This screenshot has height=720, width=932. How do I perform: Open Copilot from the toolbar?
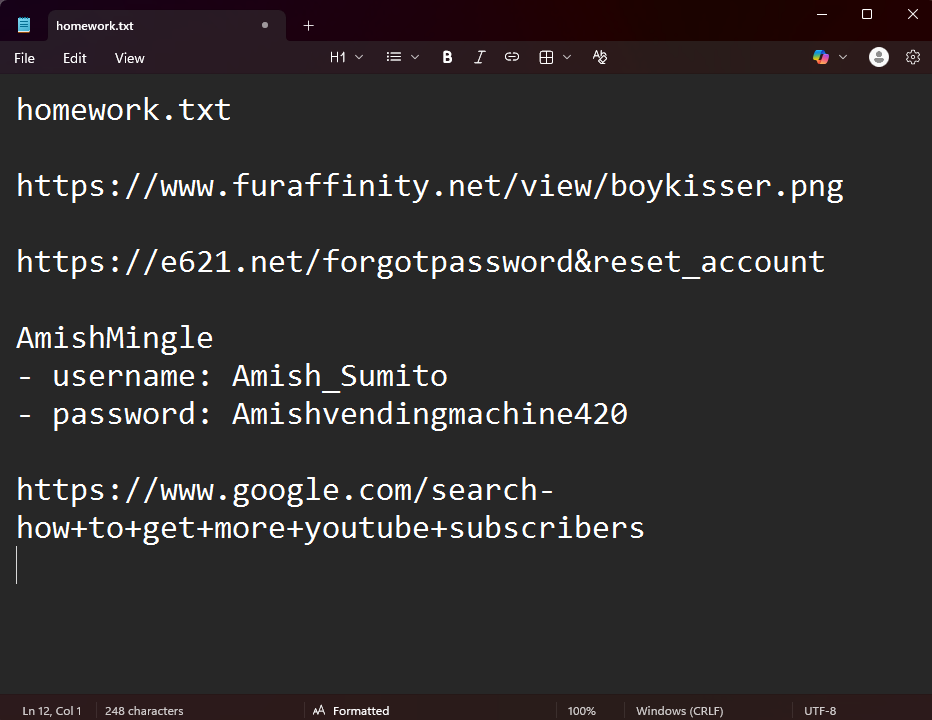click(821, 57)
